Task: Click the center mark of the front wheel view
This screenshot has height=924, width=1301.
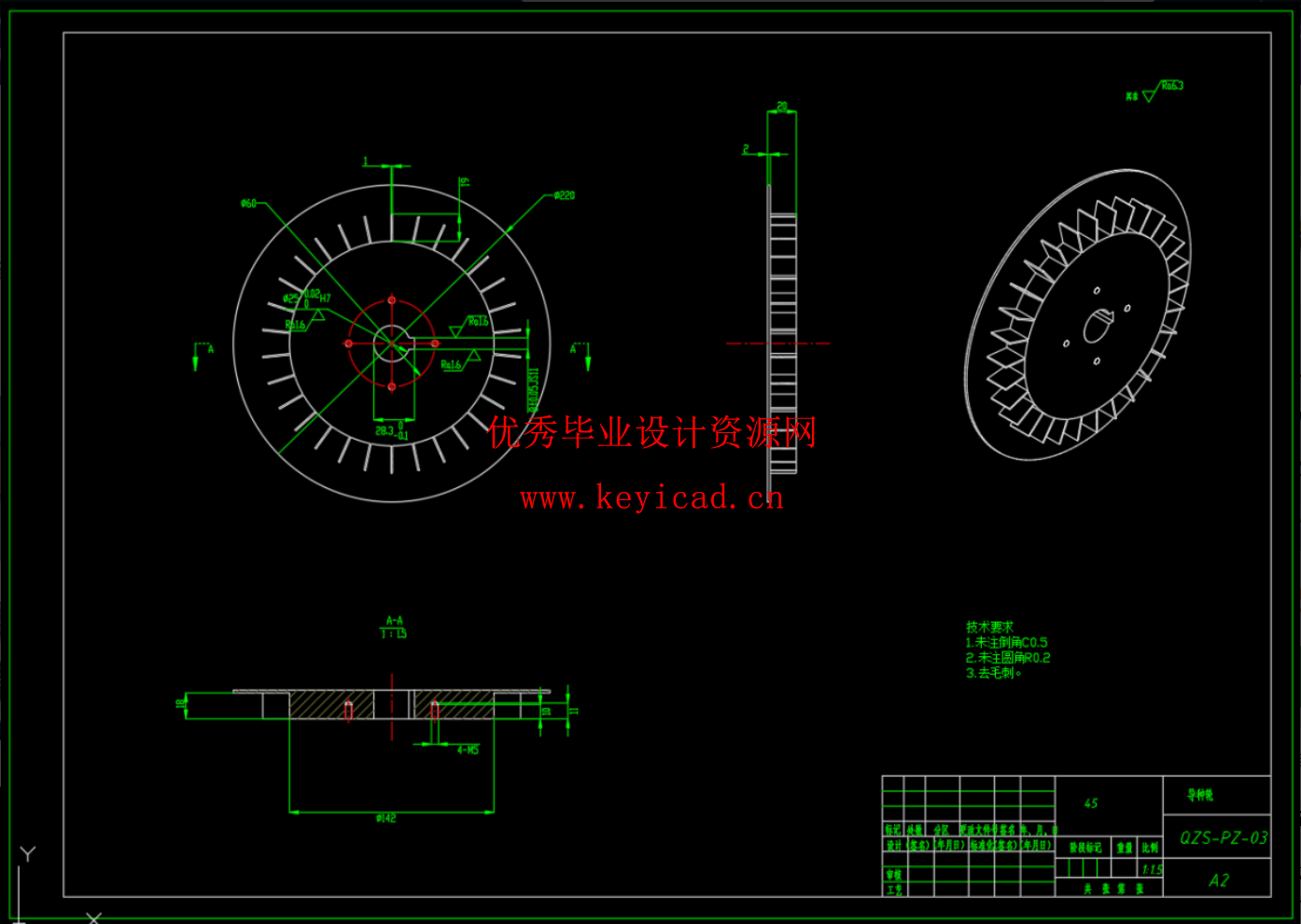Action: 391,343
